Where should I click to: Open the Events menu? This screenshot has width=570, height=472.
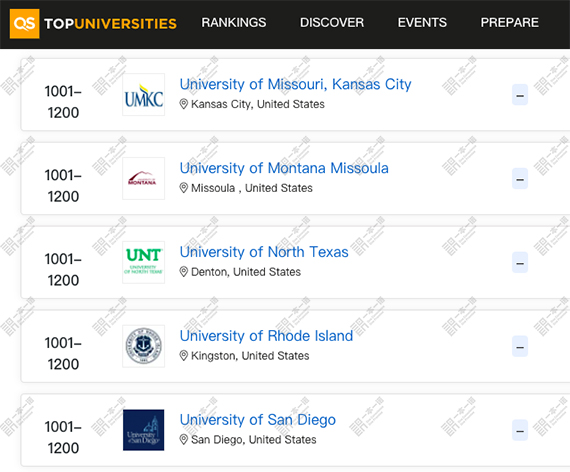pyautogui.click(x=422, y=23)
